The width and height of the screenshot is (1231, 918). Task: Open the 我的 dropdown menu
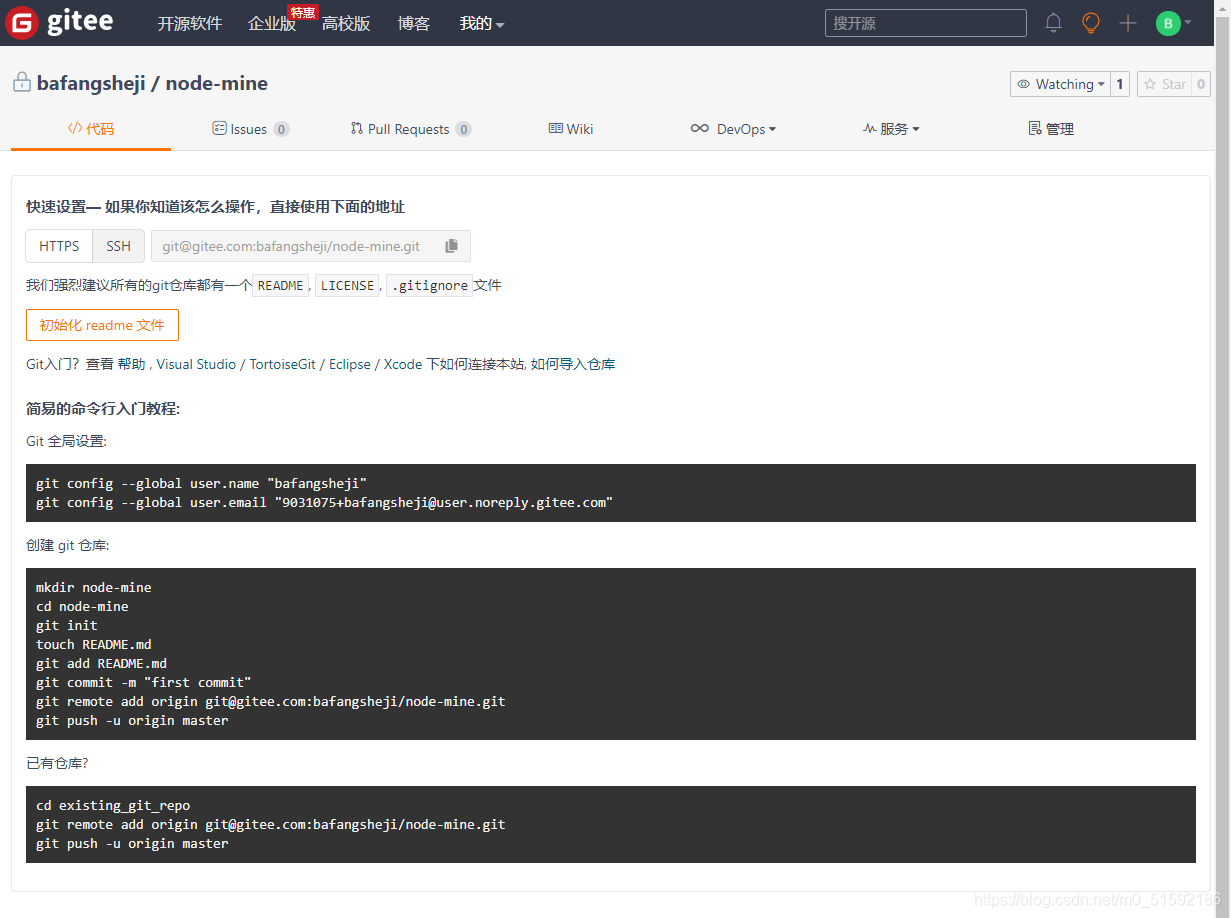pyautogui.click(x=482, y=23)
